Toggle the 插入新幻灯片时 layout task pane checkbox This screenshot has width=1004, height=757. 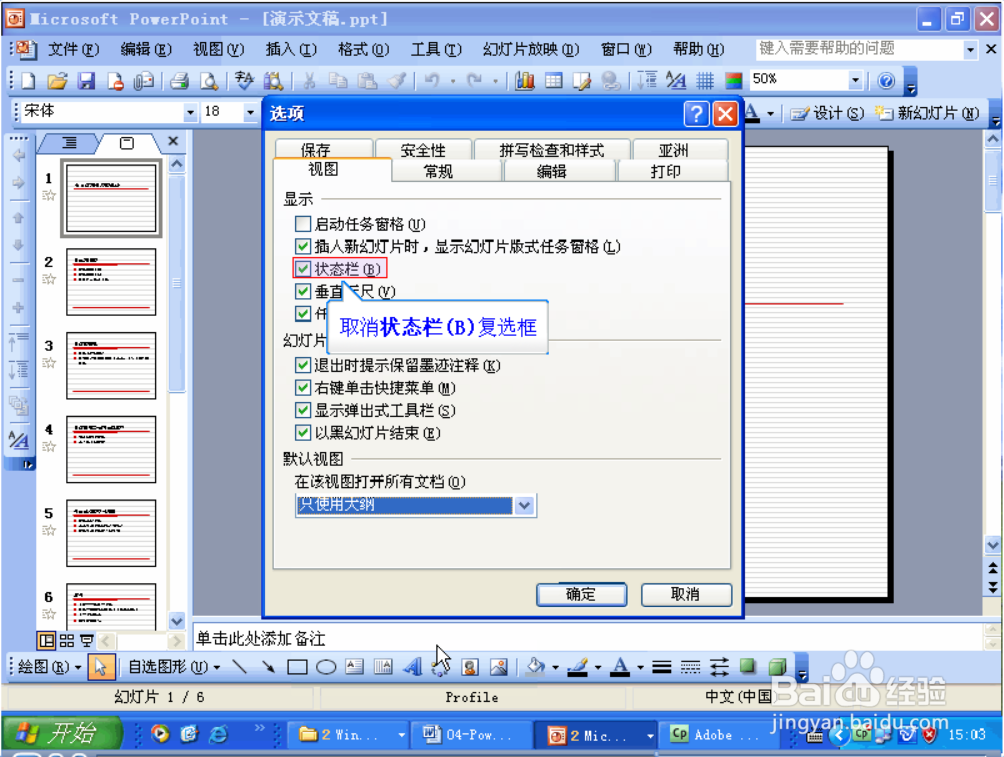(x=302, y=247)
